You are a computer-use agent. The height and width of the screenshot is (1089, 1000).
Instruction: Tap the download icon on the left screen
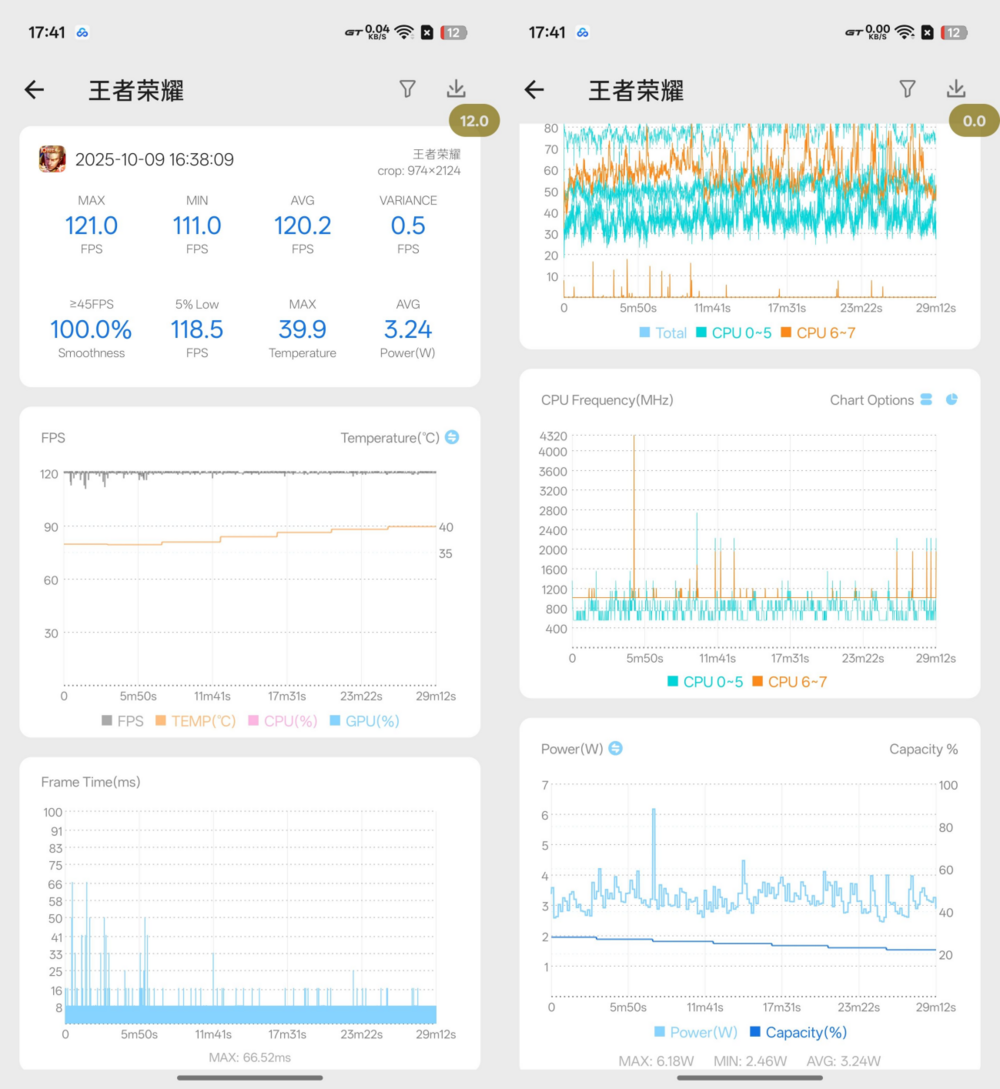455,89
